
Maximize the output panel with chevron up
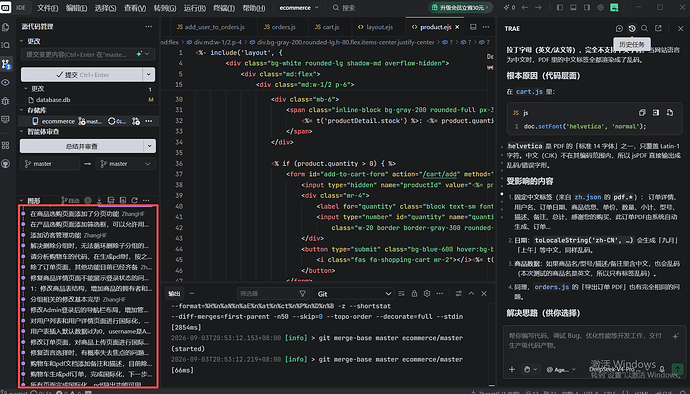471,294
